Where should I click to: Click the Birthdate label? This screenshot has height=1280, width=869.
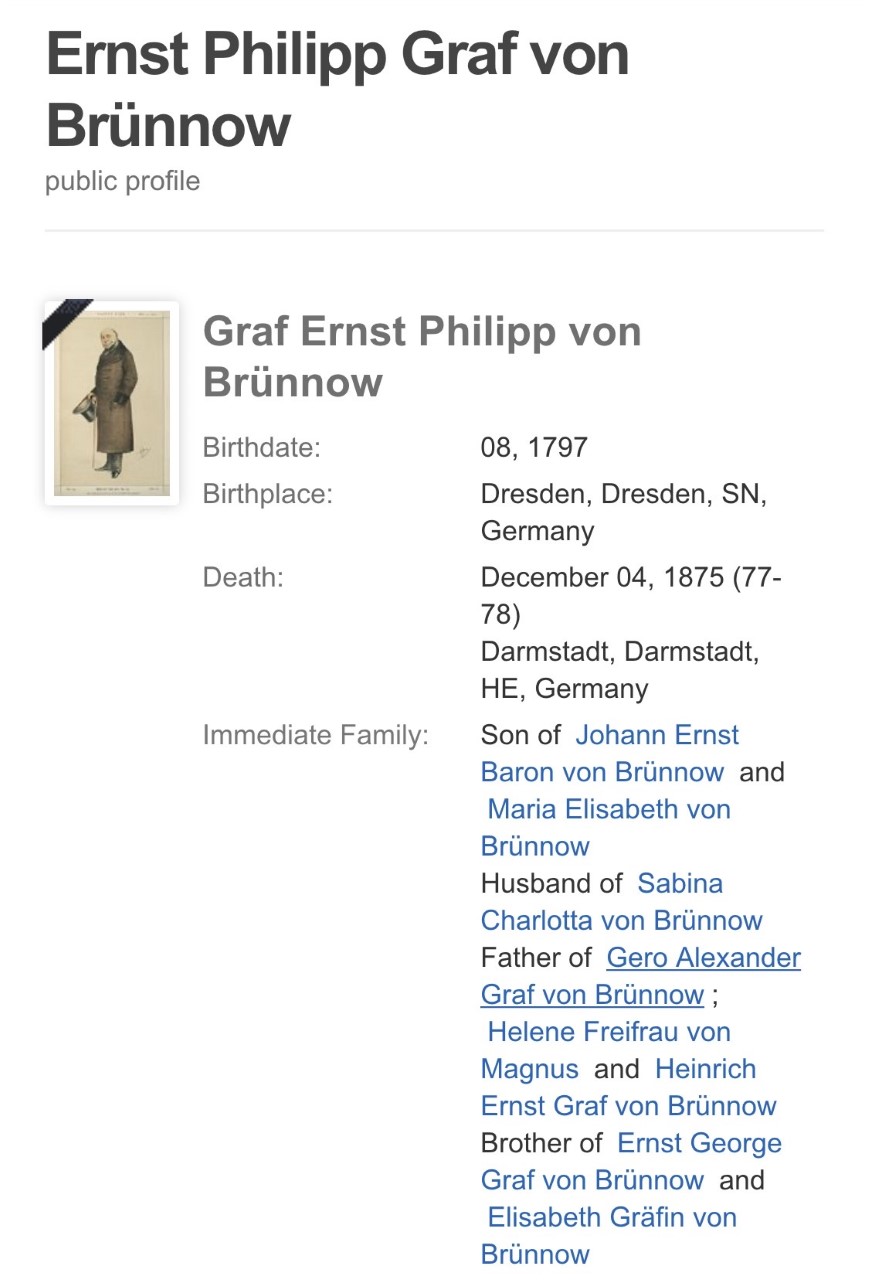262,447
